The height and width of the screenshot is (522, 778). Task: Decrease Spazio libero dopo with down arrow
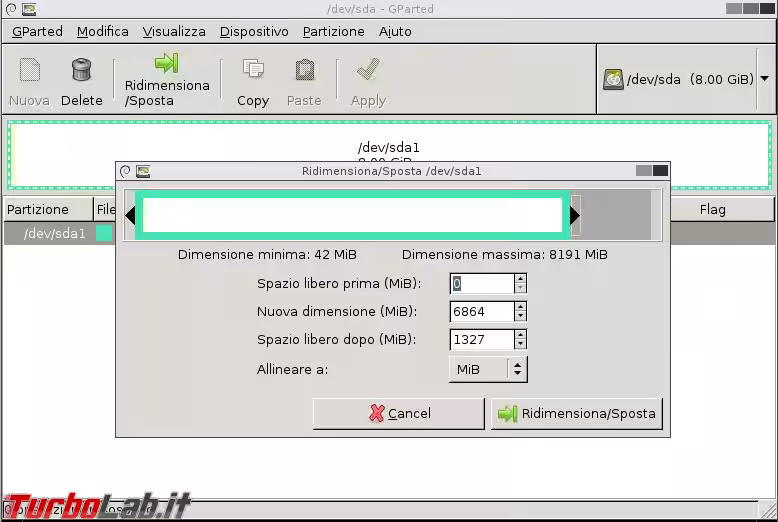520,345
